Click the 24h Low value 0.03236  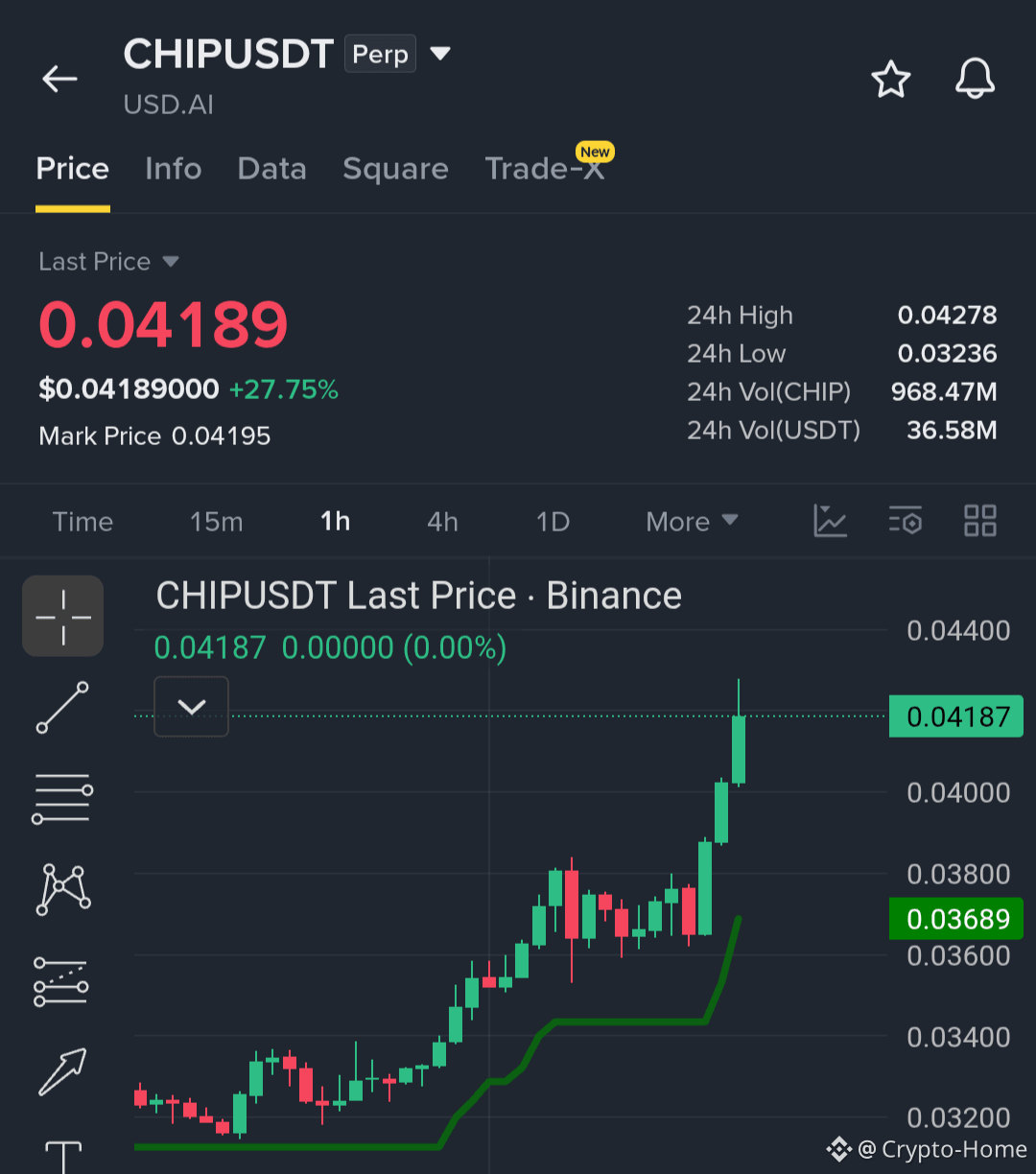pyautogui.click(x=948, y=354)
